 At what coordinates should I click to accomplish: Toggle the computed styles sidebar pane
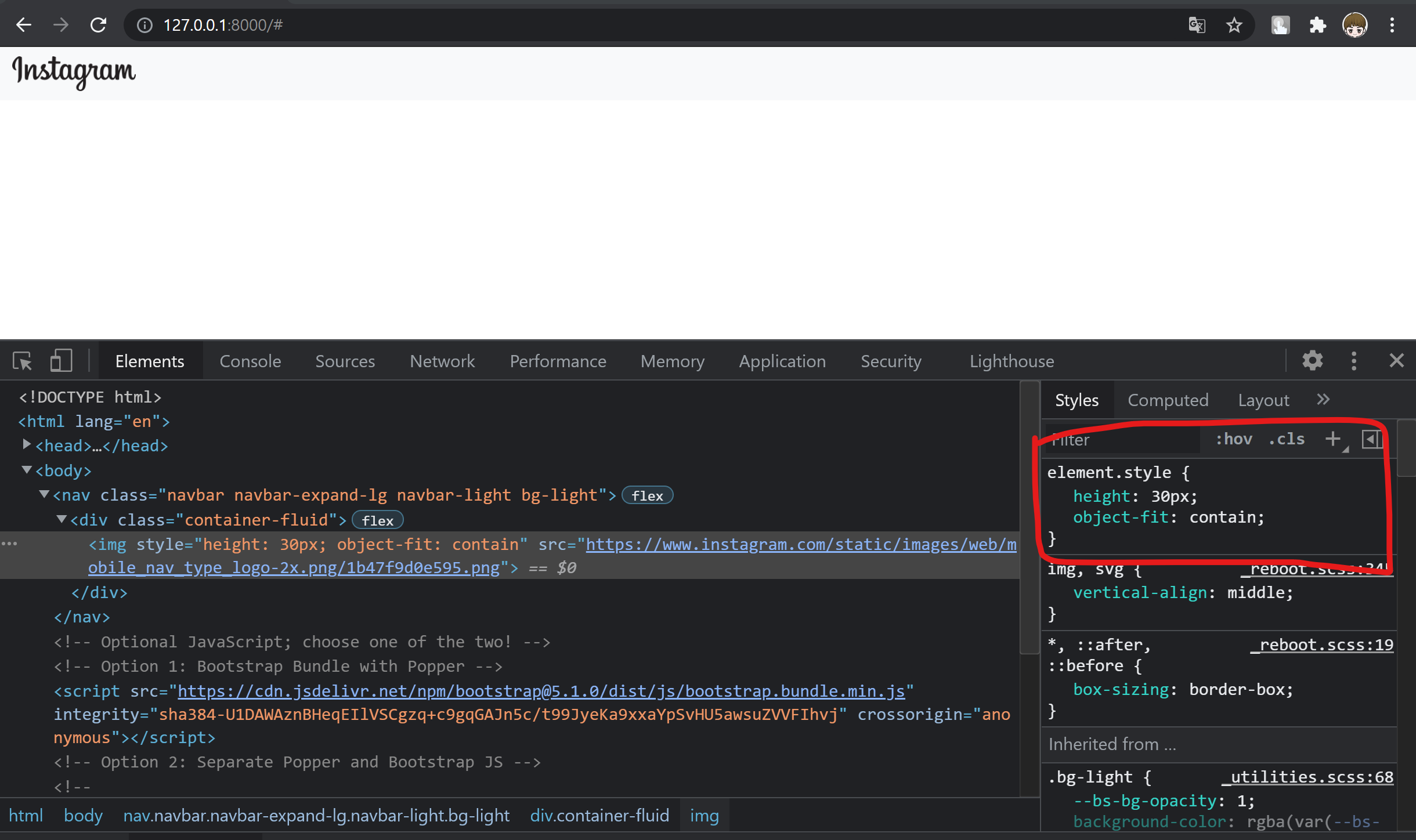click(1371, 439)
